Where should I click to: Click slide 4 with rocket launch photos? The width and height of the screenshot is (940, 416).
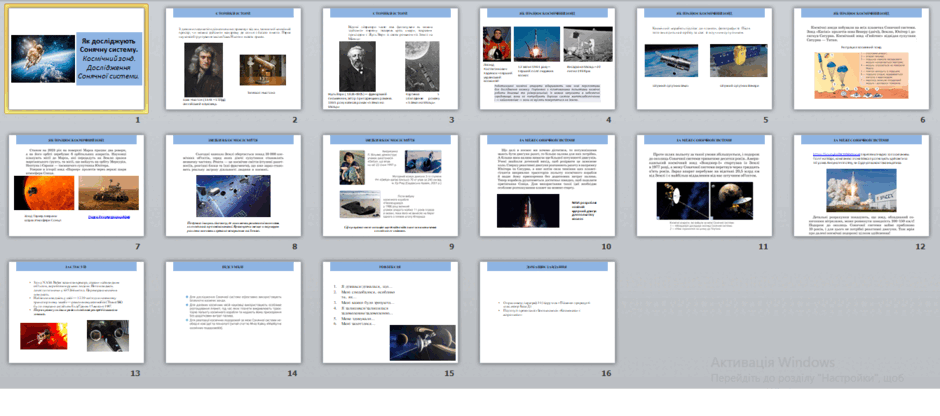[547, 59]
